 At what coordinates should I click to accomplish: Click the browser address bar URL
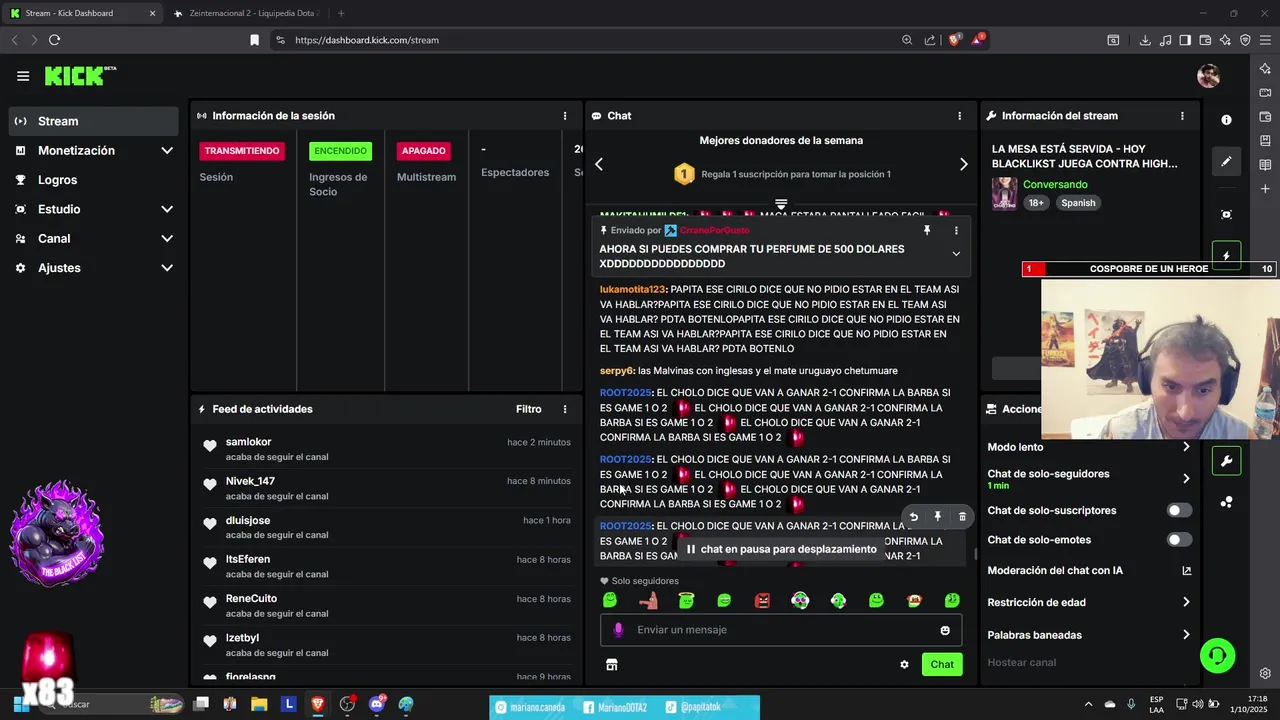coord(367,40)
